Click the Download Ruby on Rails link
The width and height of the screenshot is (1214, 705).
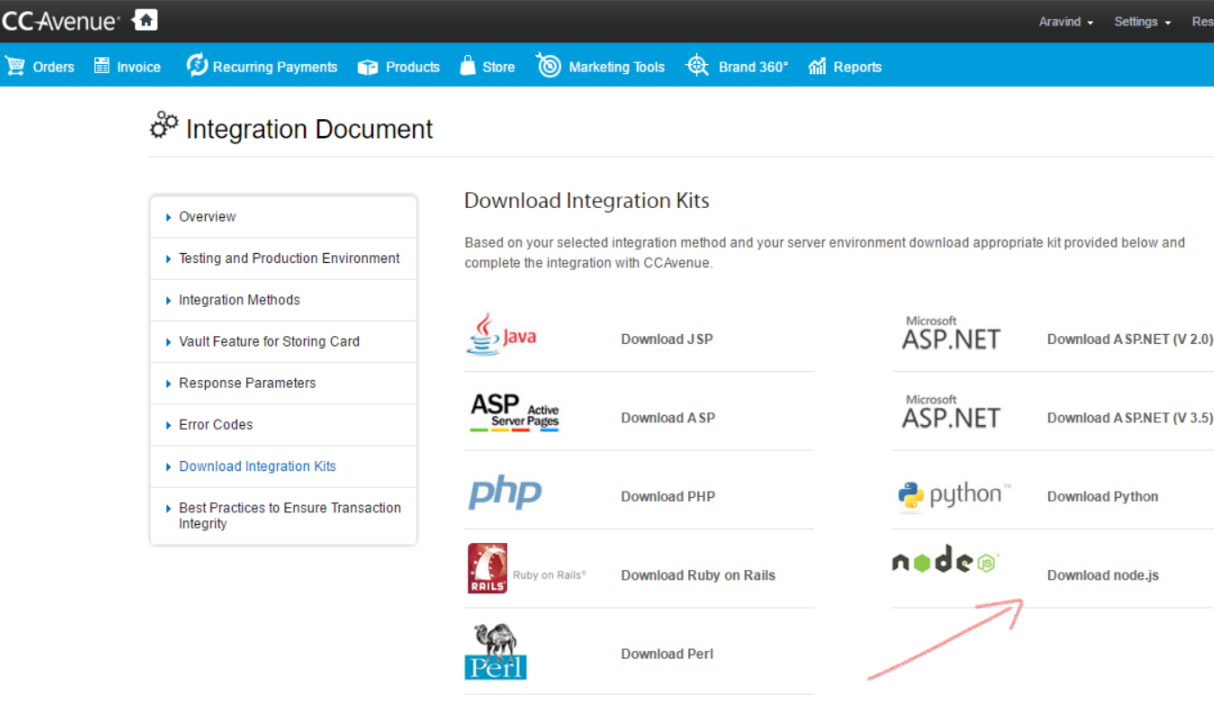(x=698, y=575)
